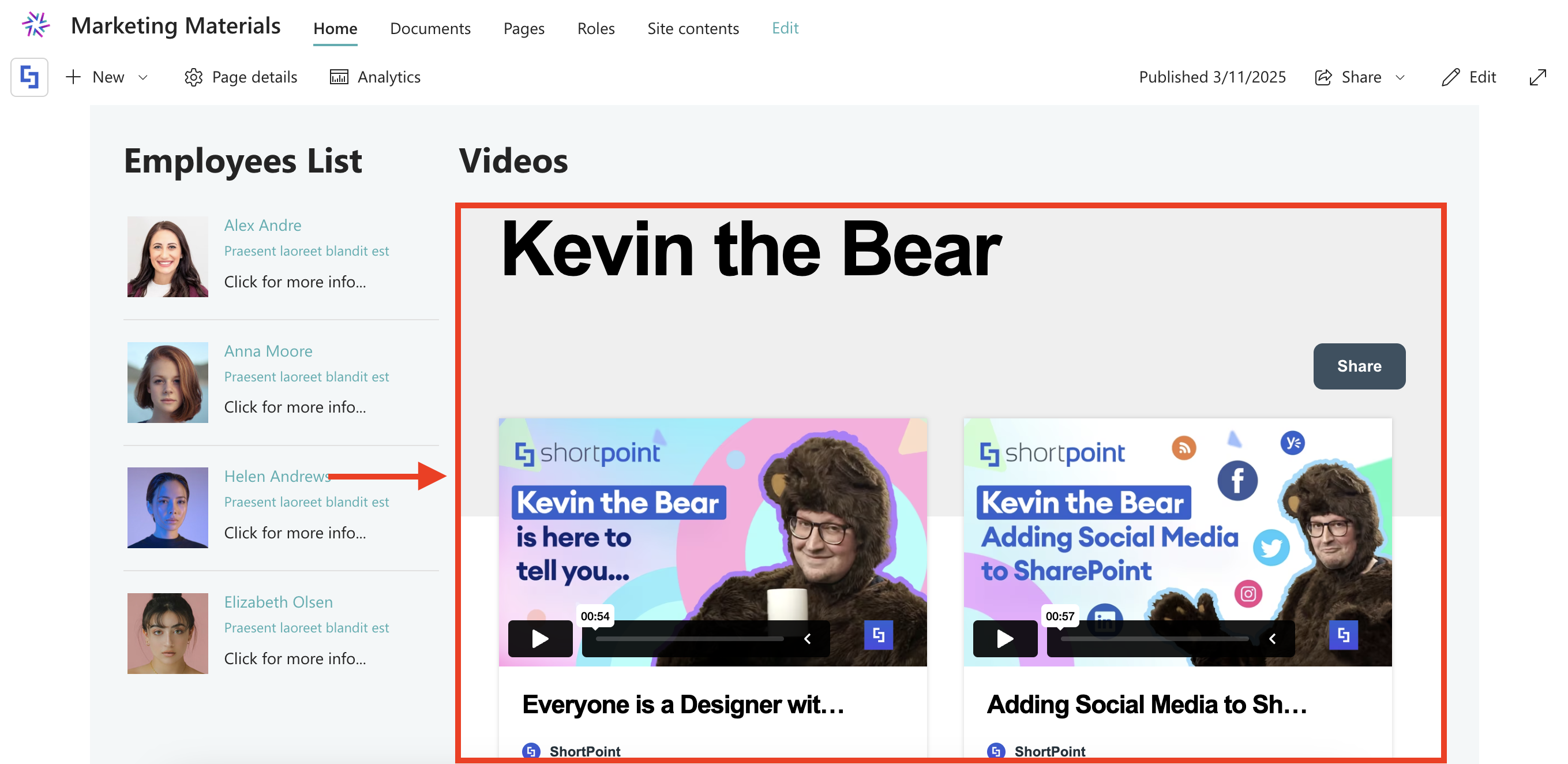Click the ShortPoint logo icon in toolbar

pyautogui.click(x=29, y=77)
